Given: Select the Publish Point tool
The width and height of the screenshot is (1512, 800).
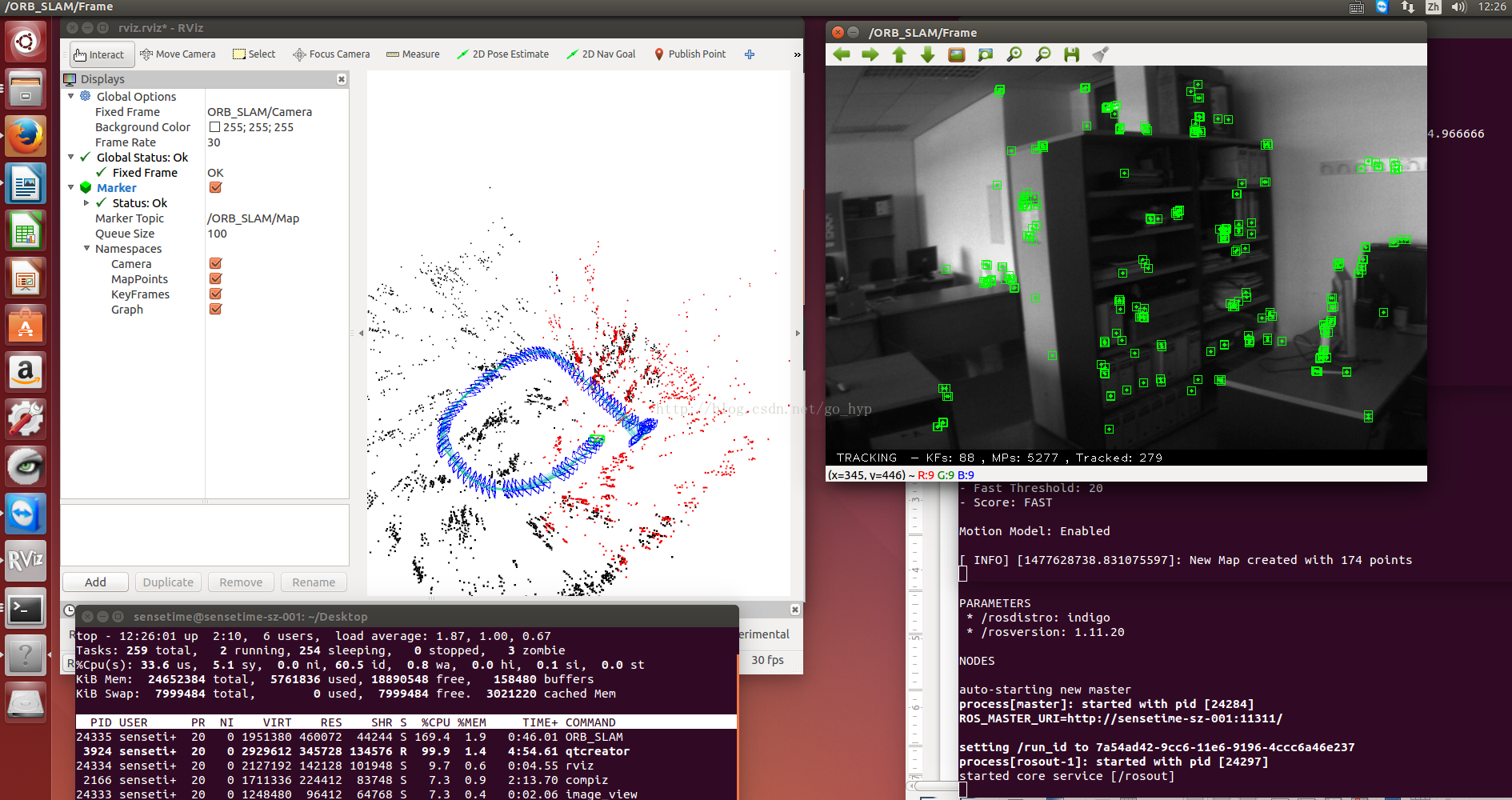Looking at the screenshot, I should [x=690, y=54].
